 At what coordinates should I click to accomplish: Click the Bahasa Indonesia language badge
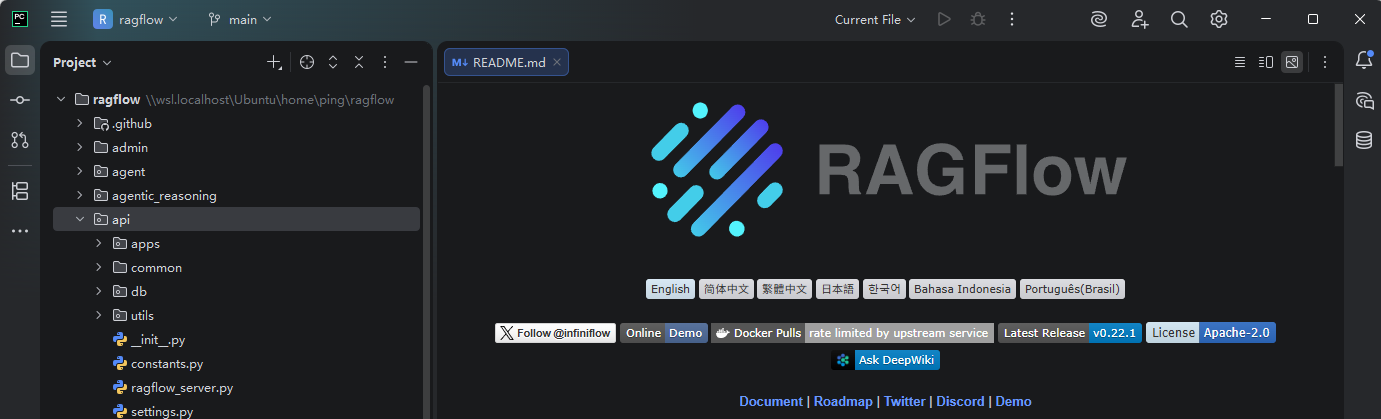(x=963, y=289)
